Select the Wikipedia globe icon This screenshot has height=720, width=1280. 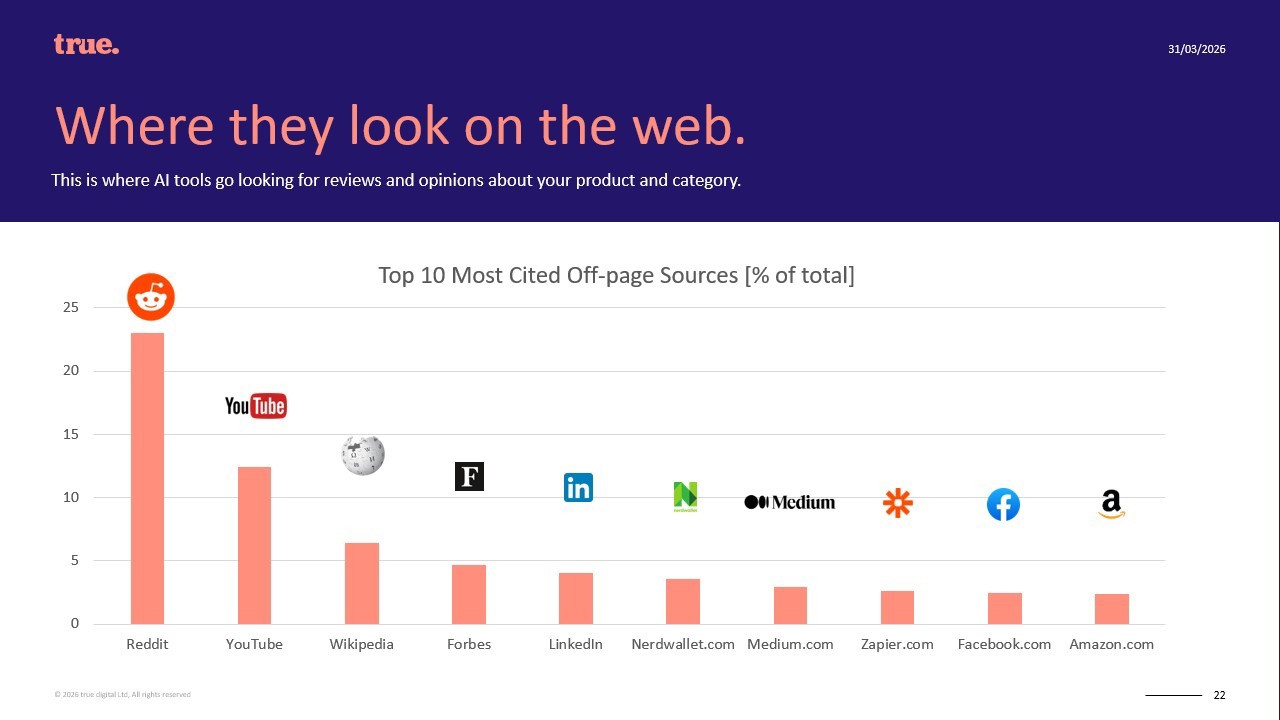pos(362,455)
